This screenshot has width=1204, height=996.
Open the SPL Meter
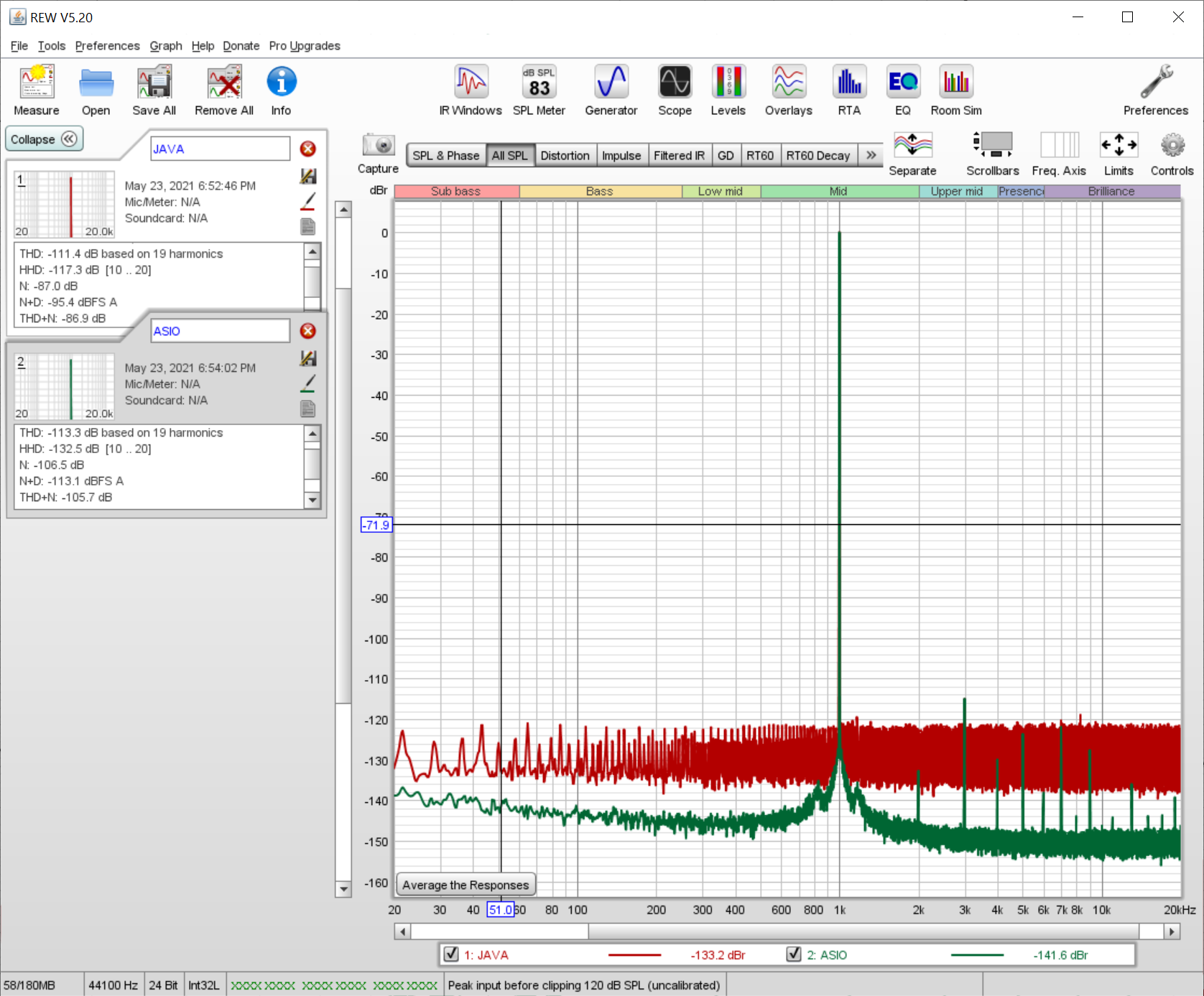[539, 90]
